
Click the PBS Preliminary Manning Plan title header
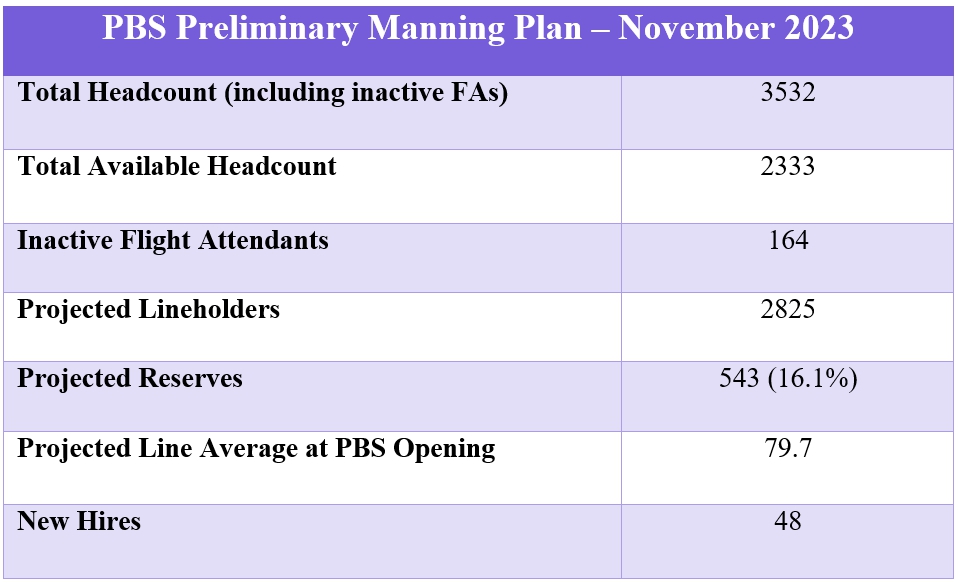[478, 29]
